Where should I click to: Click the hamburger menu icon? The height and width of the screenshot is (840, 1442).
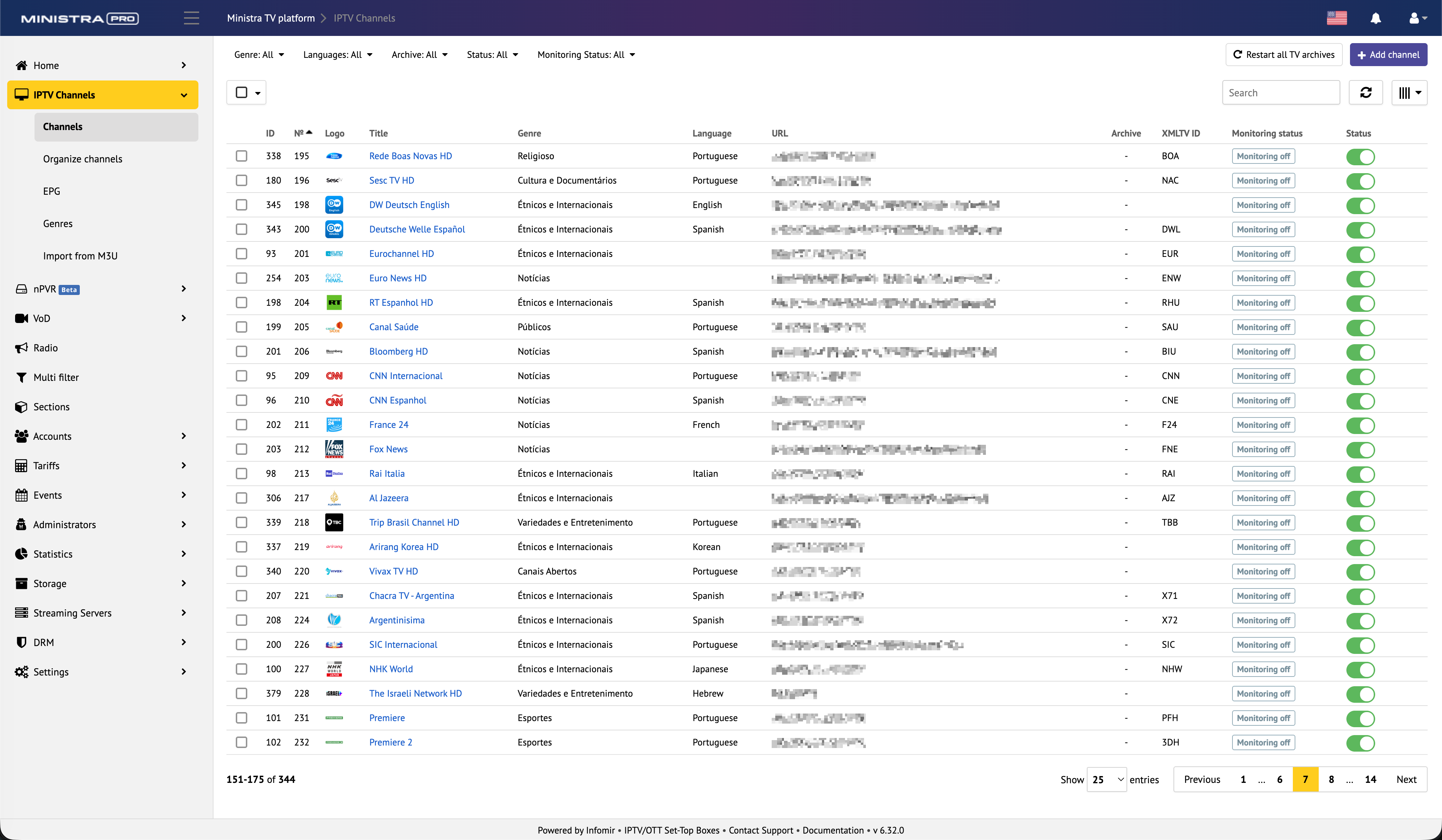(191, 18)
